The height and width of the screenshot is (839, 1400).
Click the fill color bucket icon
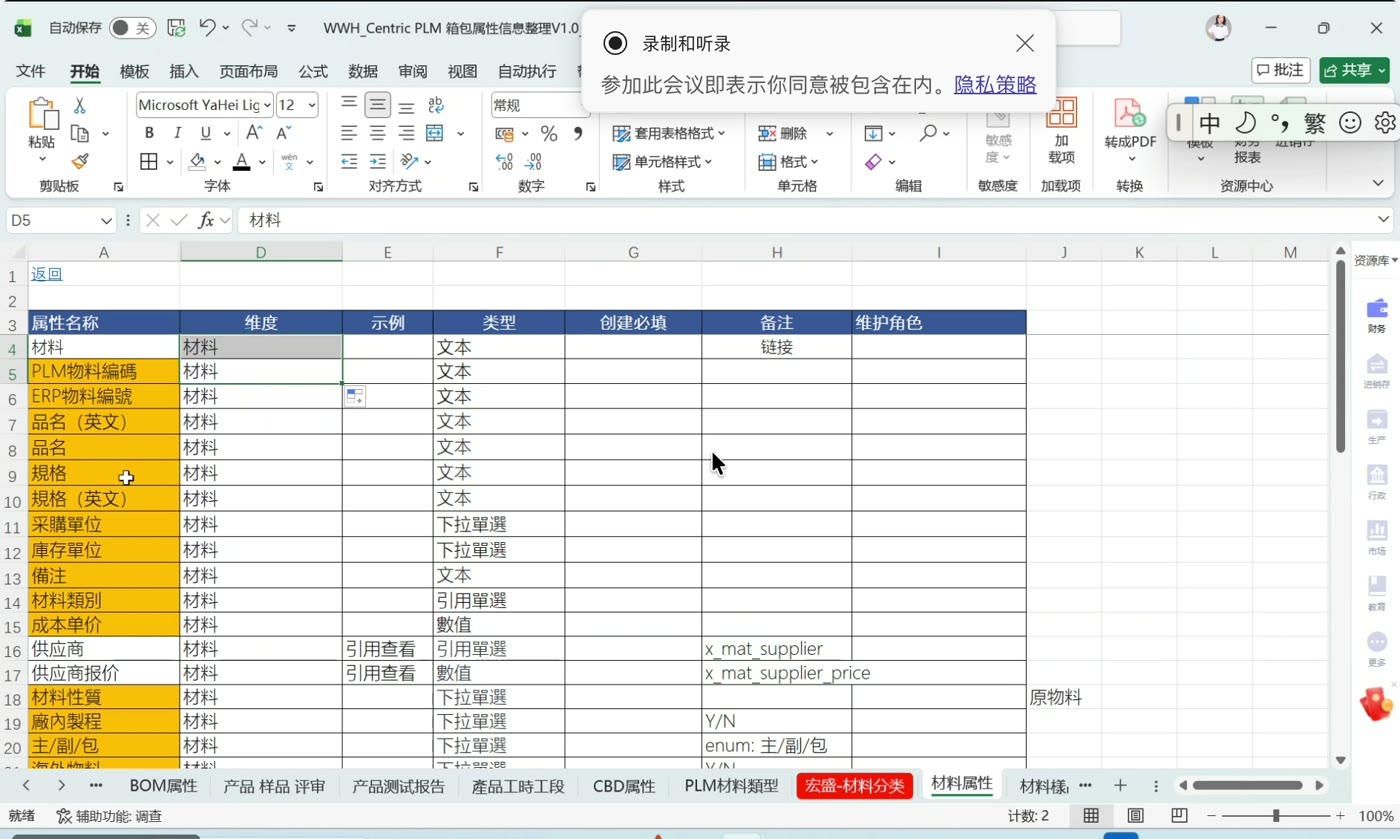[198, 161]
